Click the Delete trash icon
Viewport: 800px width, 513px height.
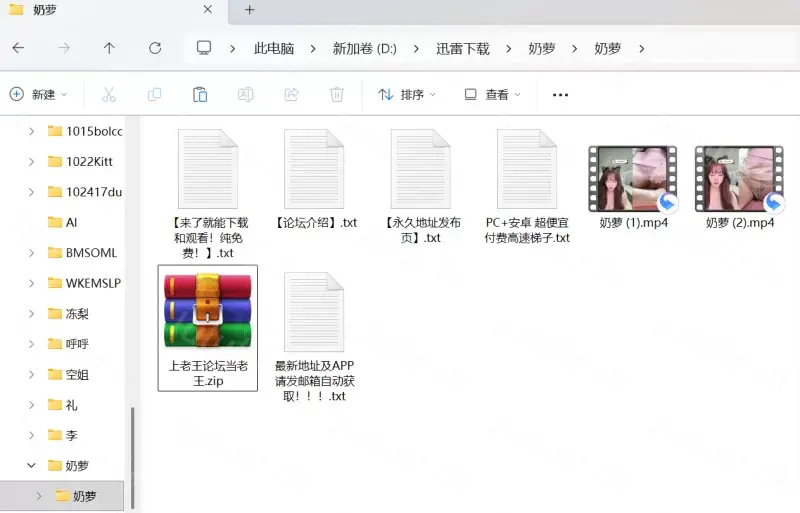pyautogui.click(x=337, y=94)
